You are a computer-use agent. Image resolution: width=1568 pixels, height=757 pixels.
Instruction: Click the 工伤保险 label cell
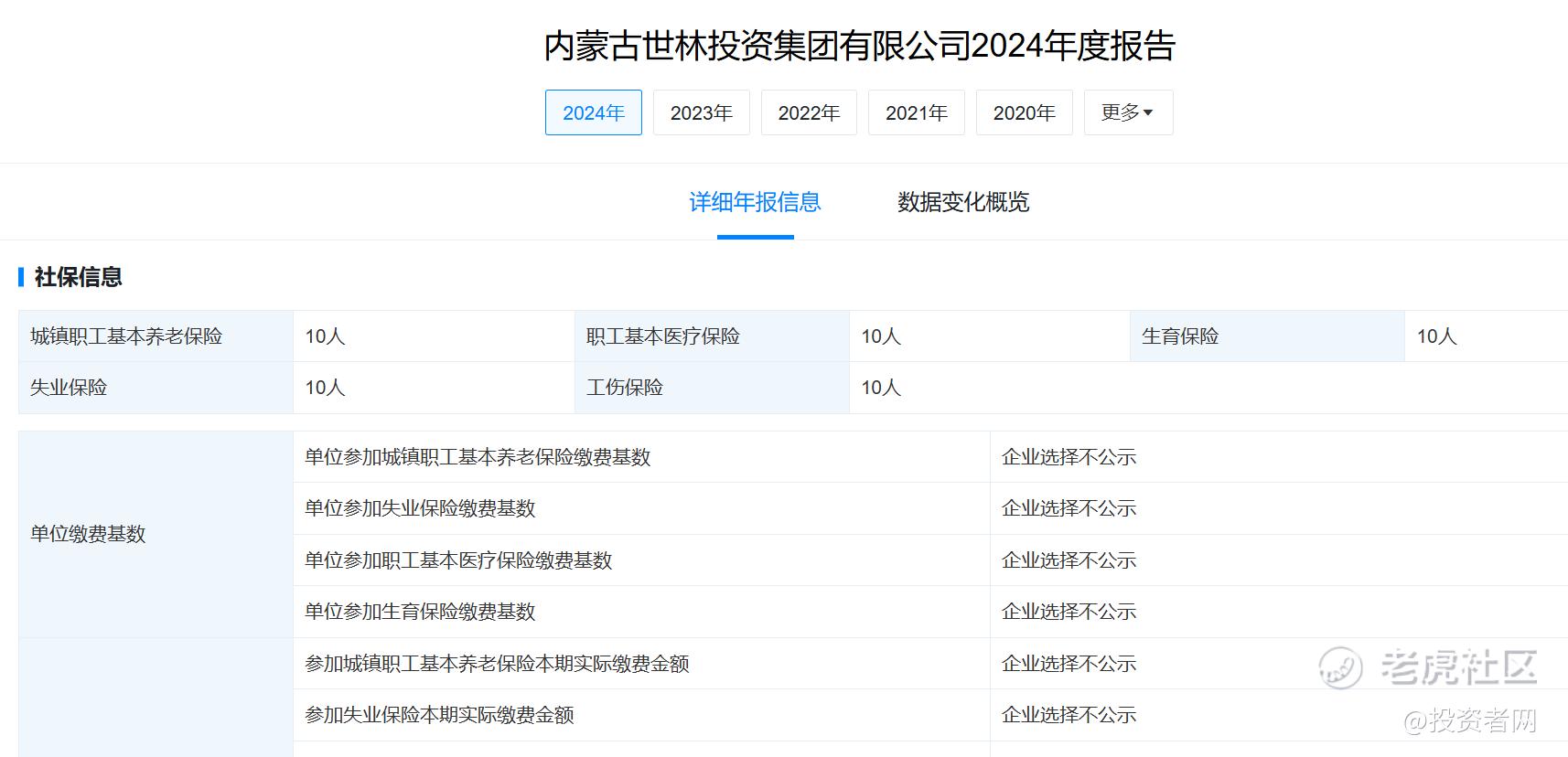point(712,388)
